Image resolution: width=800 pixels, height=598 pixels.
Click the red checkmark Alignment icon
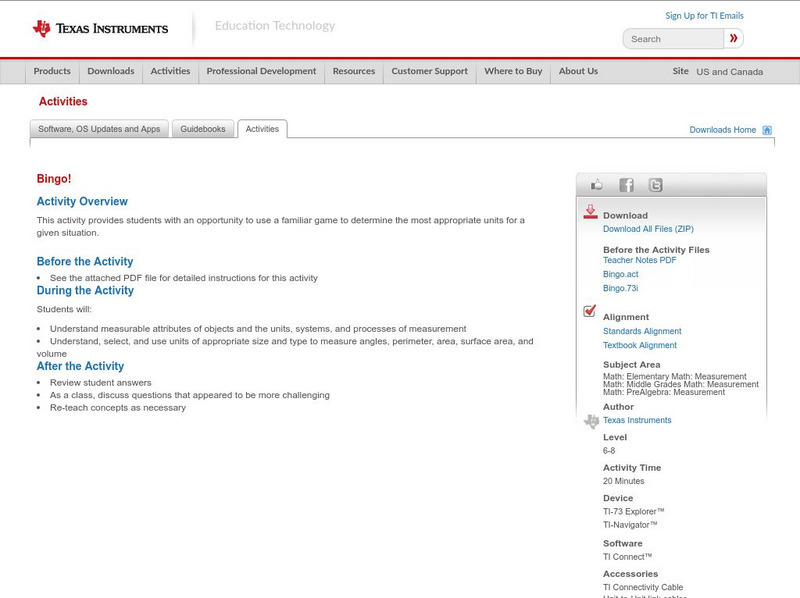[x=589, y=311]
